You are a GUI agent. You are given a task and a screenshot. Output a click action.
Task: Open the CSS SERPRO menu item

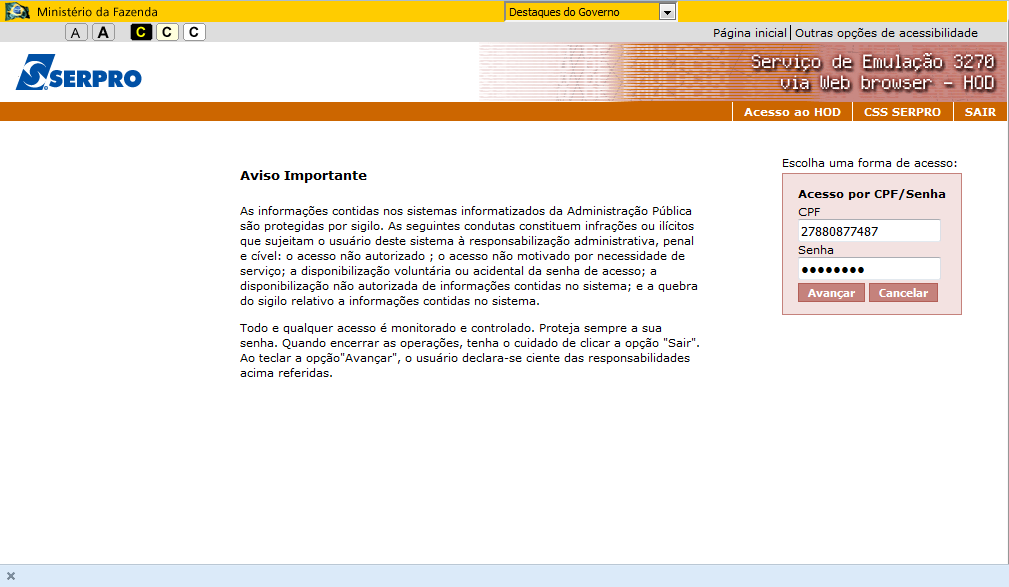(x=902, y=112)
